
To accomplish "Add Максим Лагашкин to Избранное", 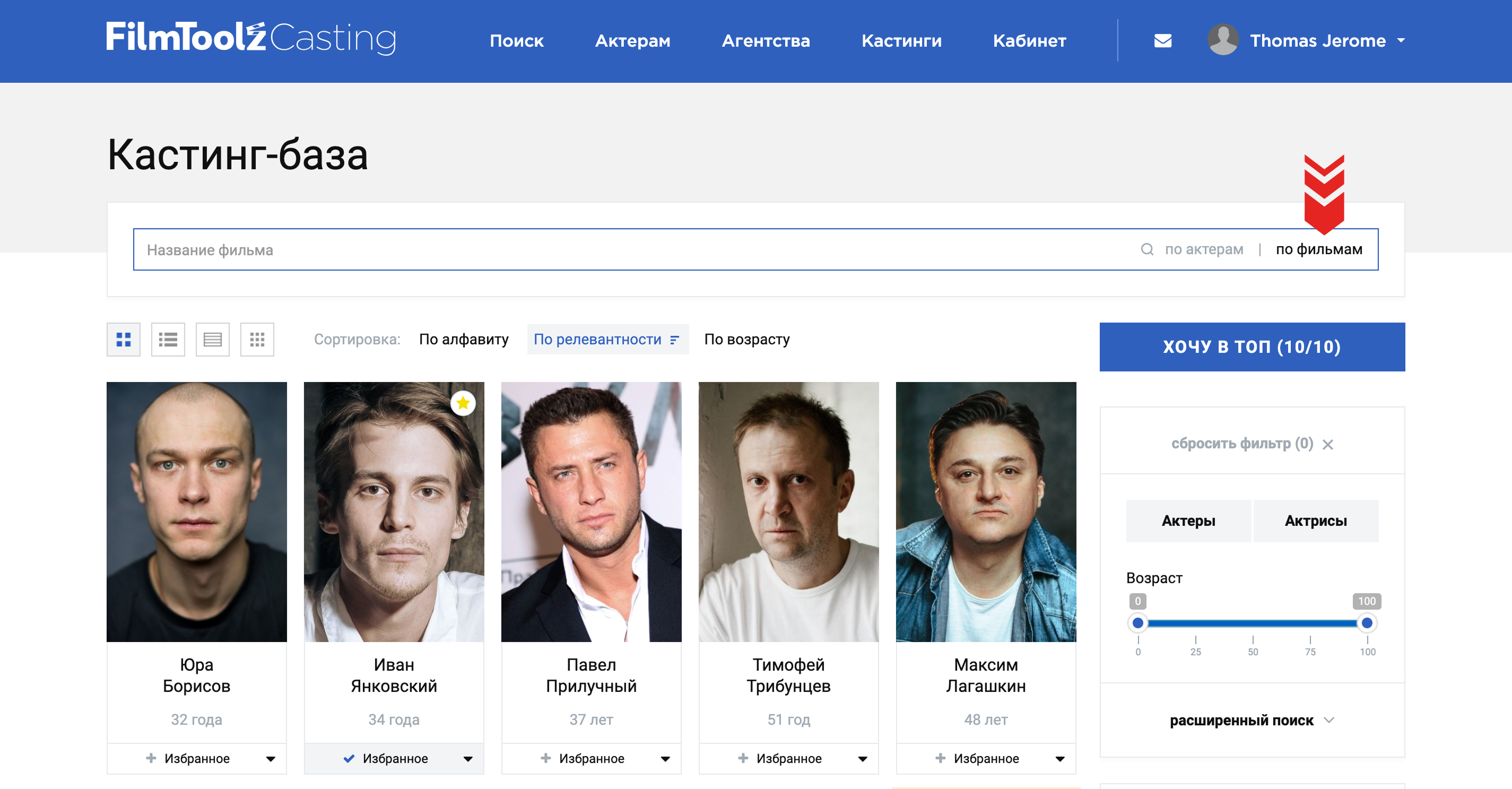I will (x=977, y=758).
